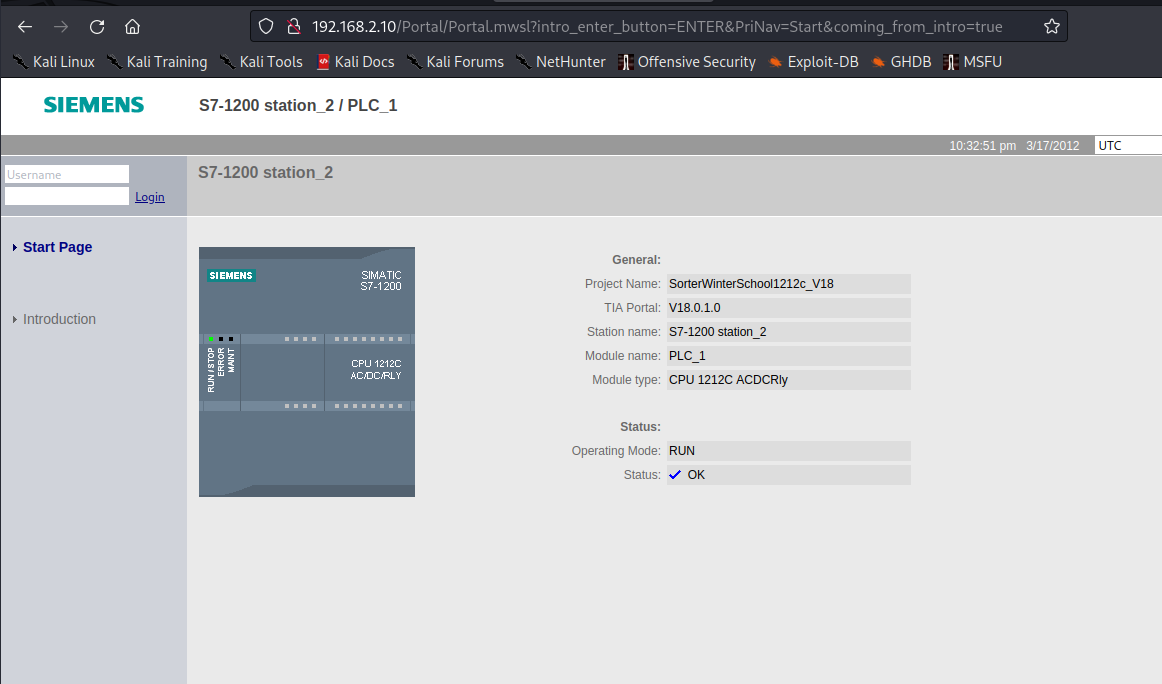Click the tracking protection shield icon
Screen dimensions: 1162x684
(x=266, y=27)
